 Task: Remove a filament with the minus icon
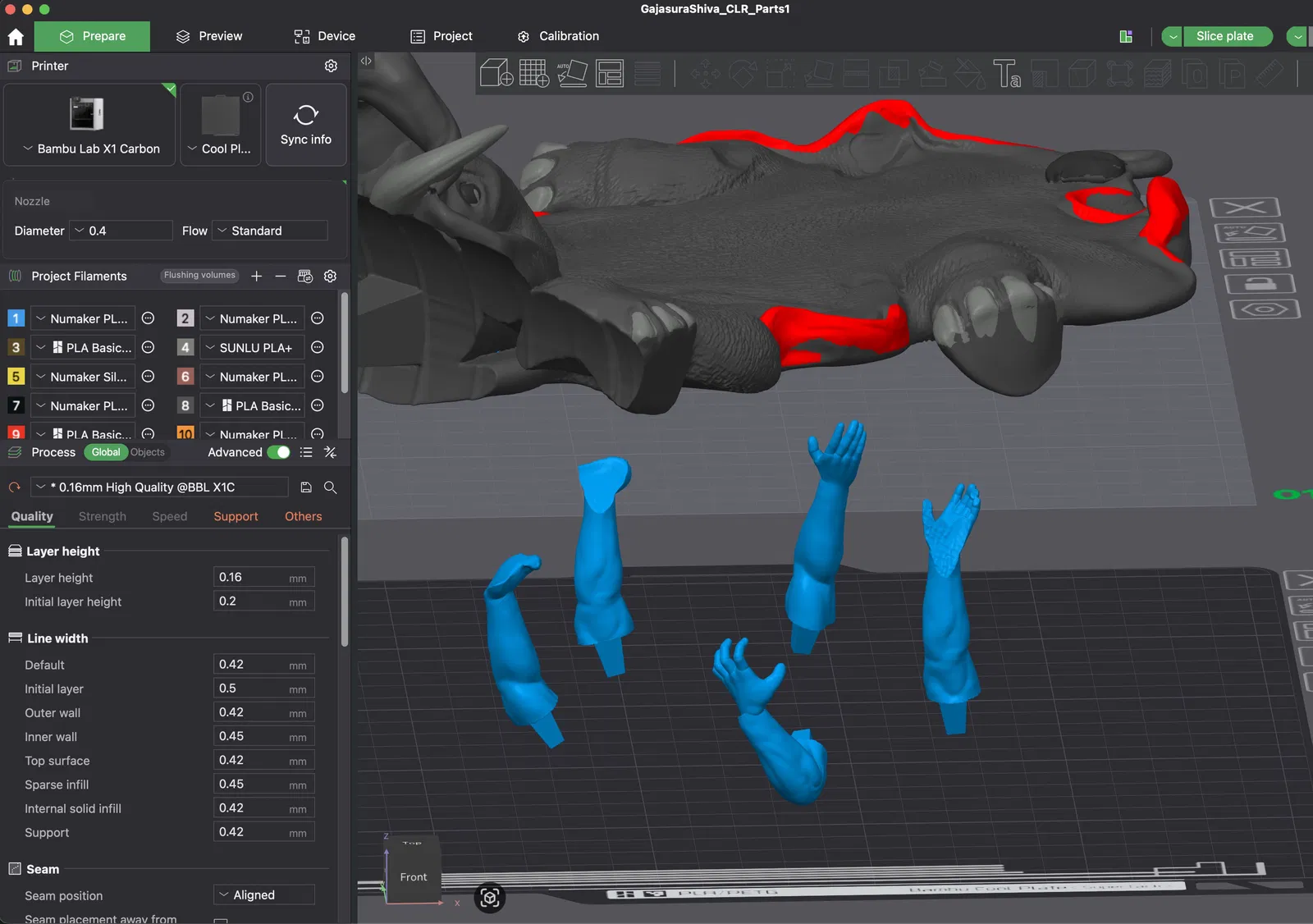pyautogui.click(x=281, y=277)
